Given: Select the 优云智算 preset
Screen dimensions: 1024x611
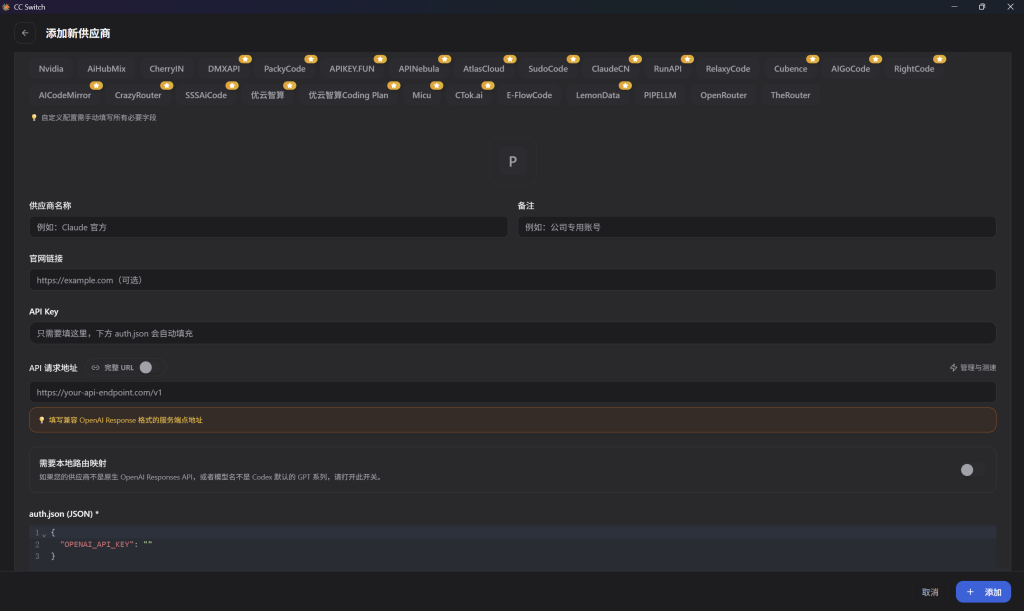Looking at the screenshot, I should (268, 95).
